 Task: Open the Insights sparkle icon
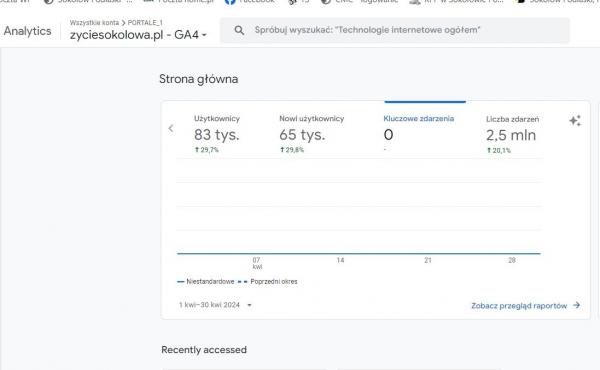click(575, 121)
